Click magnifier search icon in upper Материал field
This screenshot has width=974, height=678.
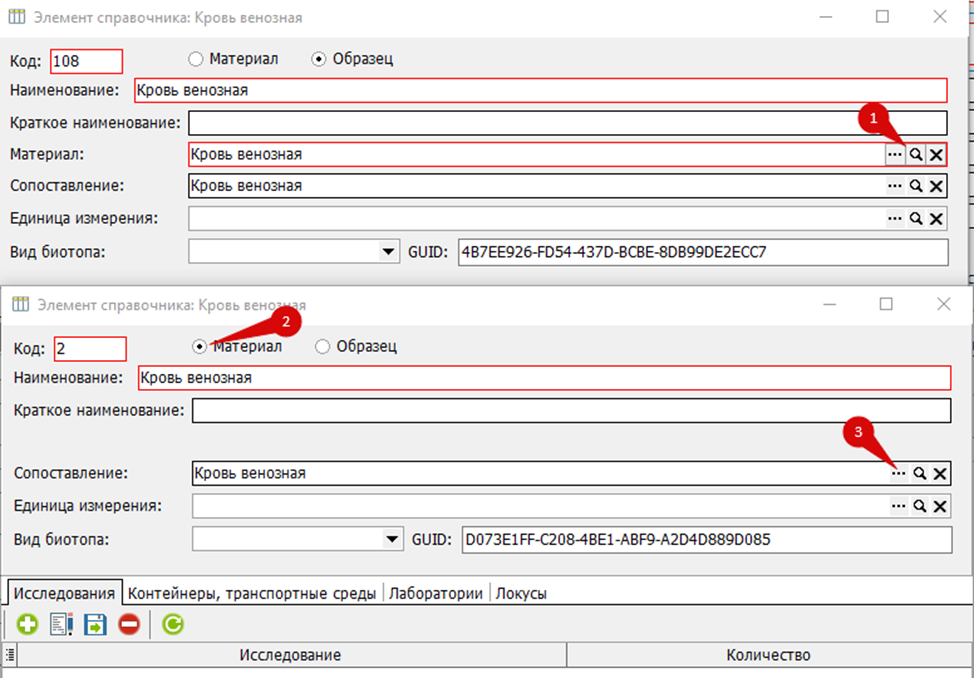916,154
